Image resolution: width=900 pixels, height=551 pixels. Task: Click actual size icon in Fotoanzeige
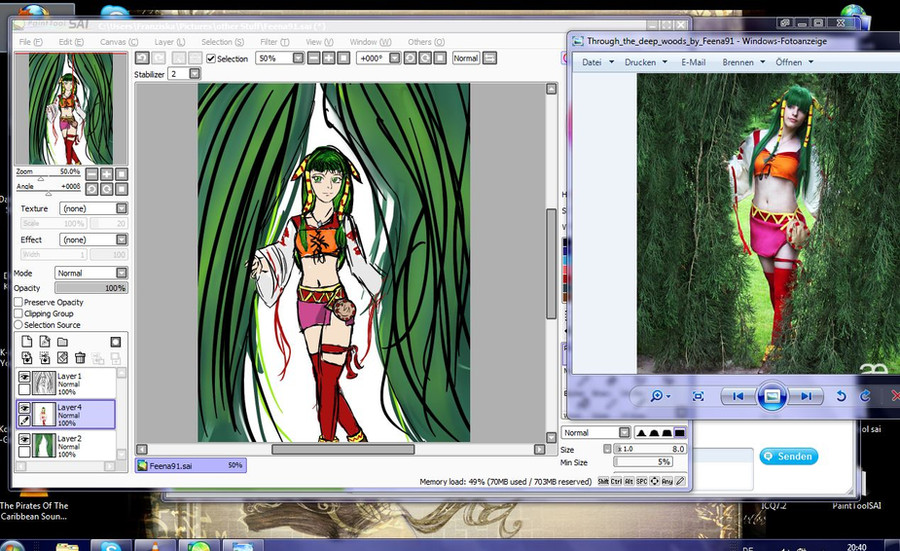[x=698, y=396]
